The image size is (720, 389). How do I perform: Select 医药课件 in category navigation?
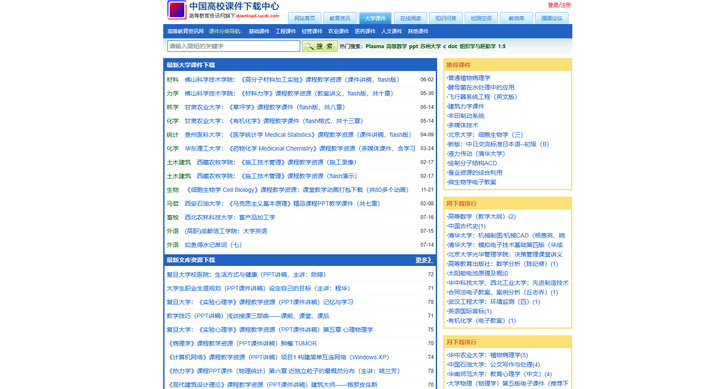point(366,32)
